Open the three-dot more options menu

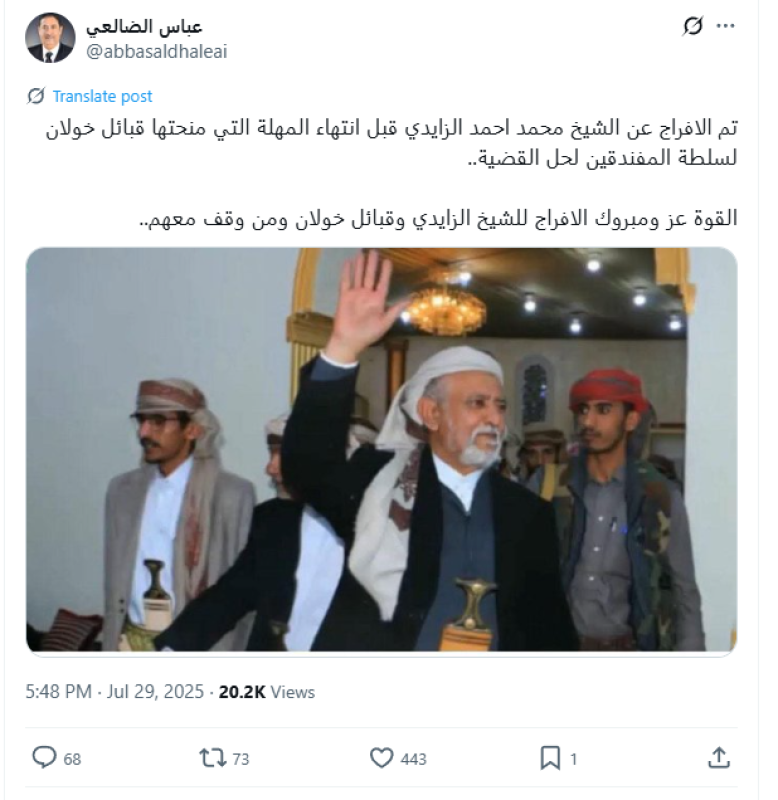(x=725, y=26)
